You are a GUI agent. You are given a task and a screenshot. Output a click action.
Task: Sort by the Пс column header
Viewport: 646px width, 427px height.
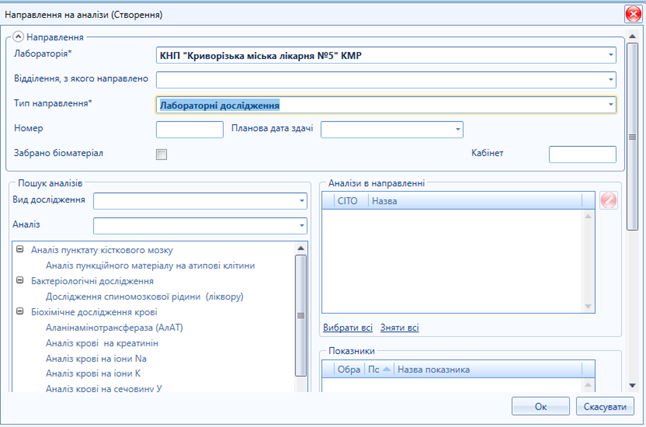tap(379, 369)
